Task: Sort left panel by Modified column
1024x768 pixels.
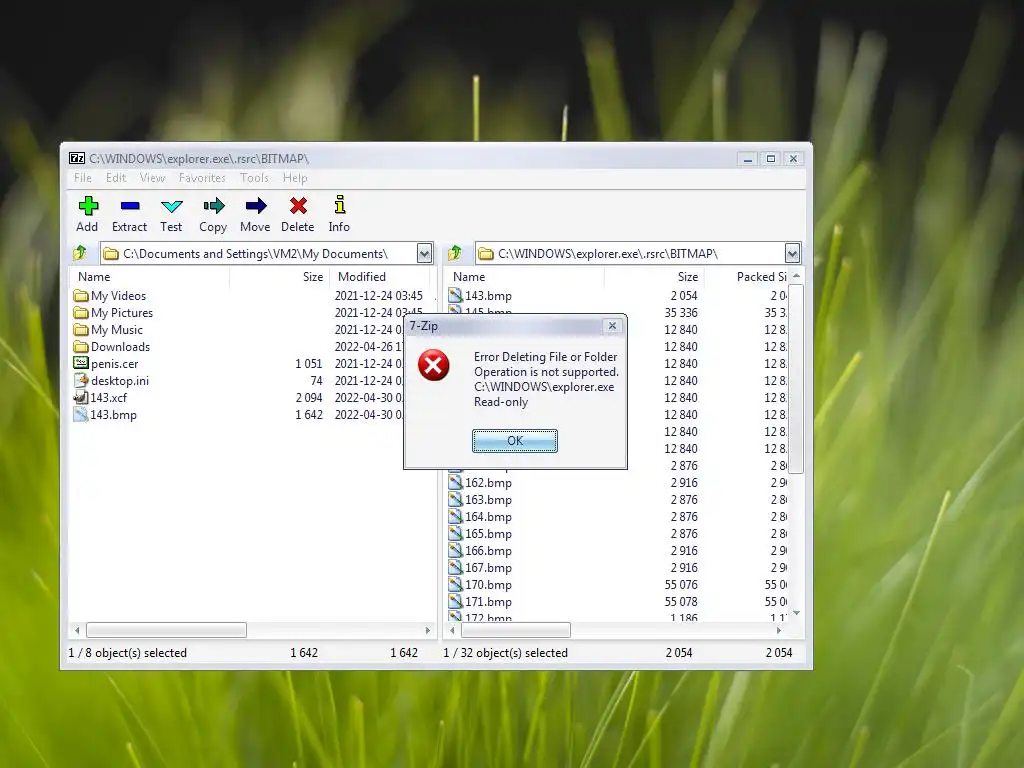Action: point(379,277)
